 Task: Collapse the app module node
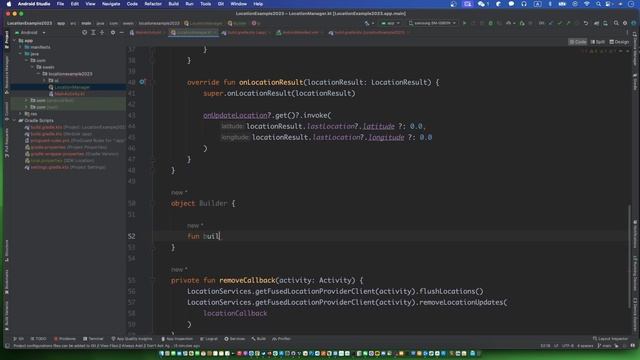tap(14, 40)
